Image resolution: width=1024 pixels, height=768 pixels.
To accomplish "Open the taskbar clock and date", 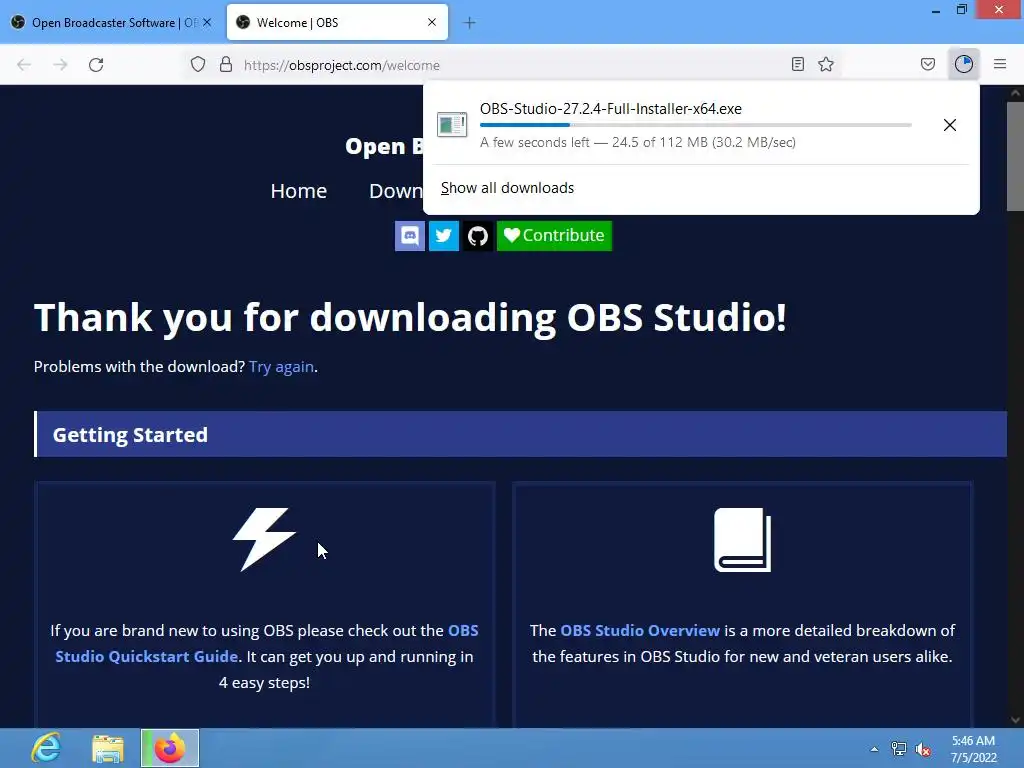I will click(x=974, y=749).
